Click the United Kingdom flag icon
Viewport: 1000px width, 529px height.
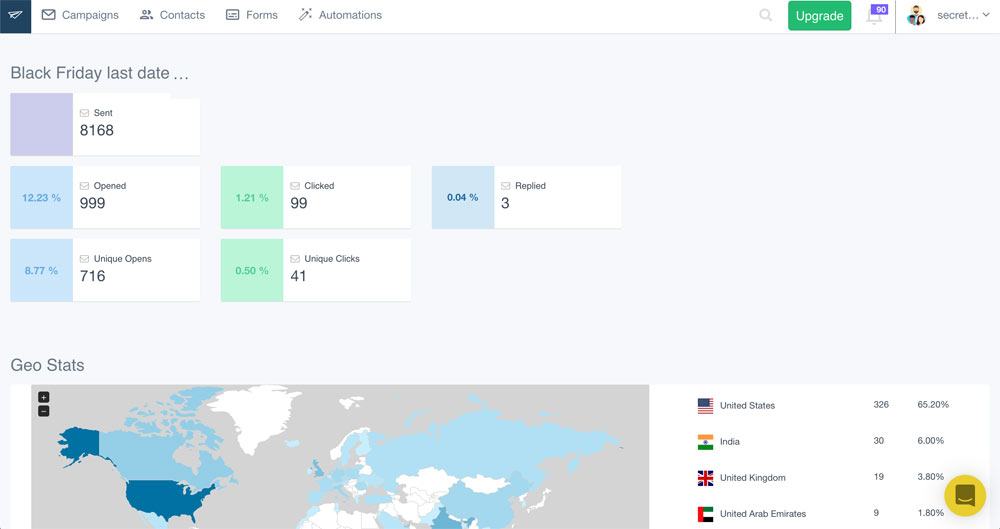[705, 478]
